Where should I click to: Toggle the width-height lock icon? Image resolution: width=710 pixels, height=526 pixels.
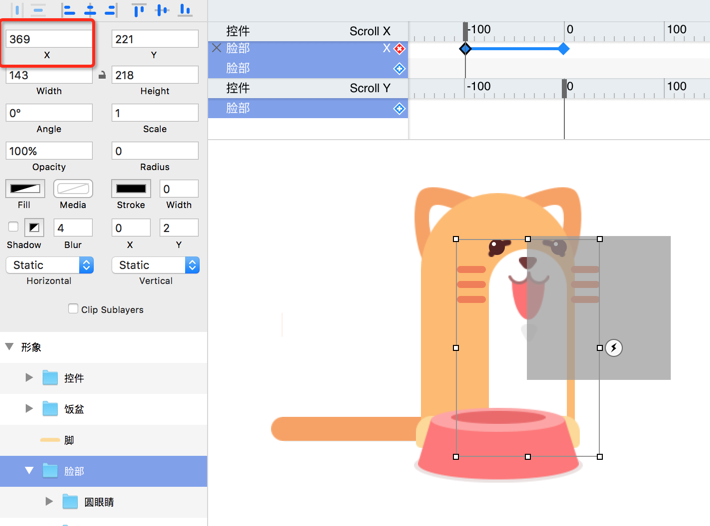point(102,75)
